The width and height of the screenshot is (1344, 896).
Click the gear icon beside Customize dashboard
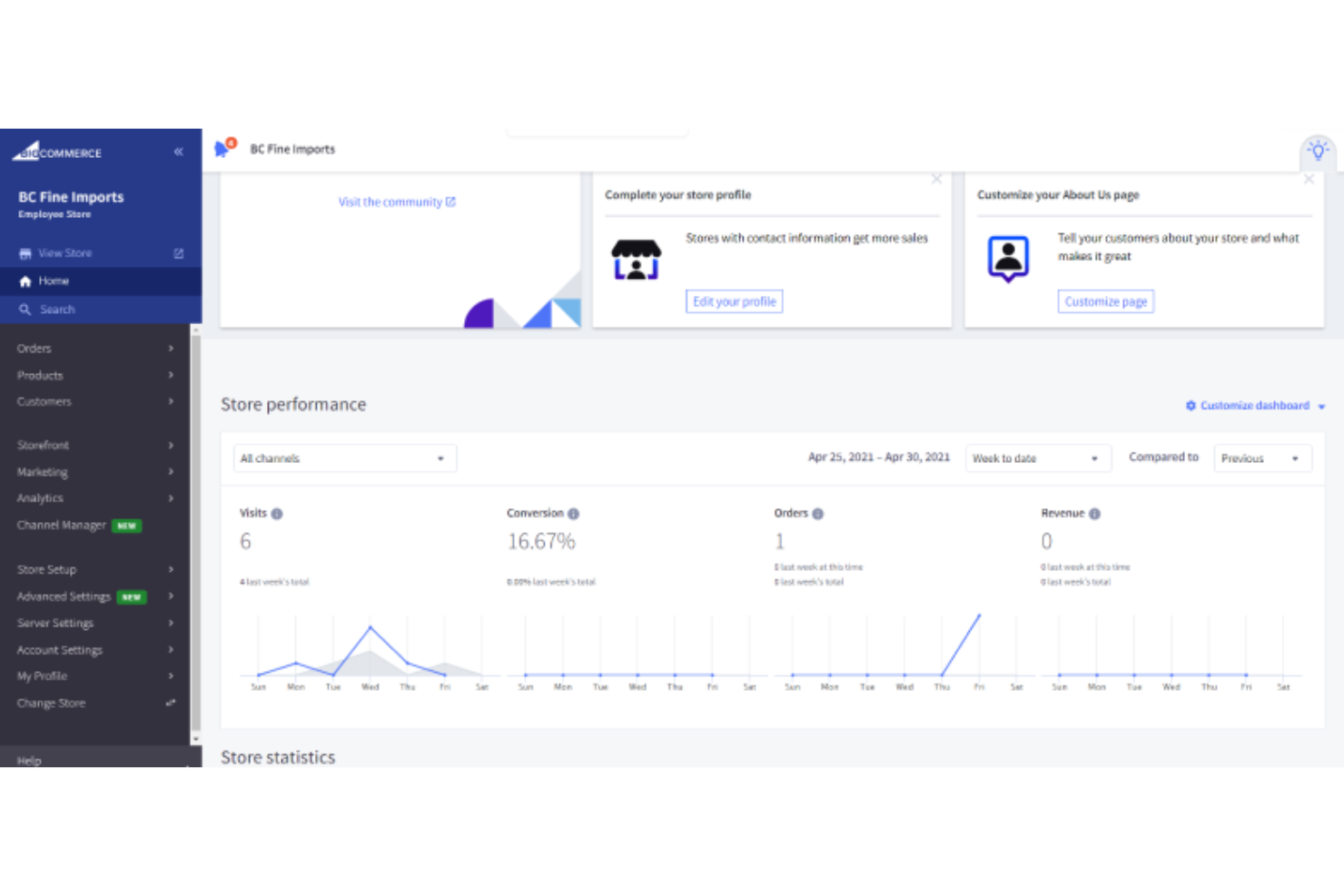pos(1191,406)
